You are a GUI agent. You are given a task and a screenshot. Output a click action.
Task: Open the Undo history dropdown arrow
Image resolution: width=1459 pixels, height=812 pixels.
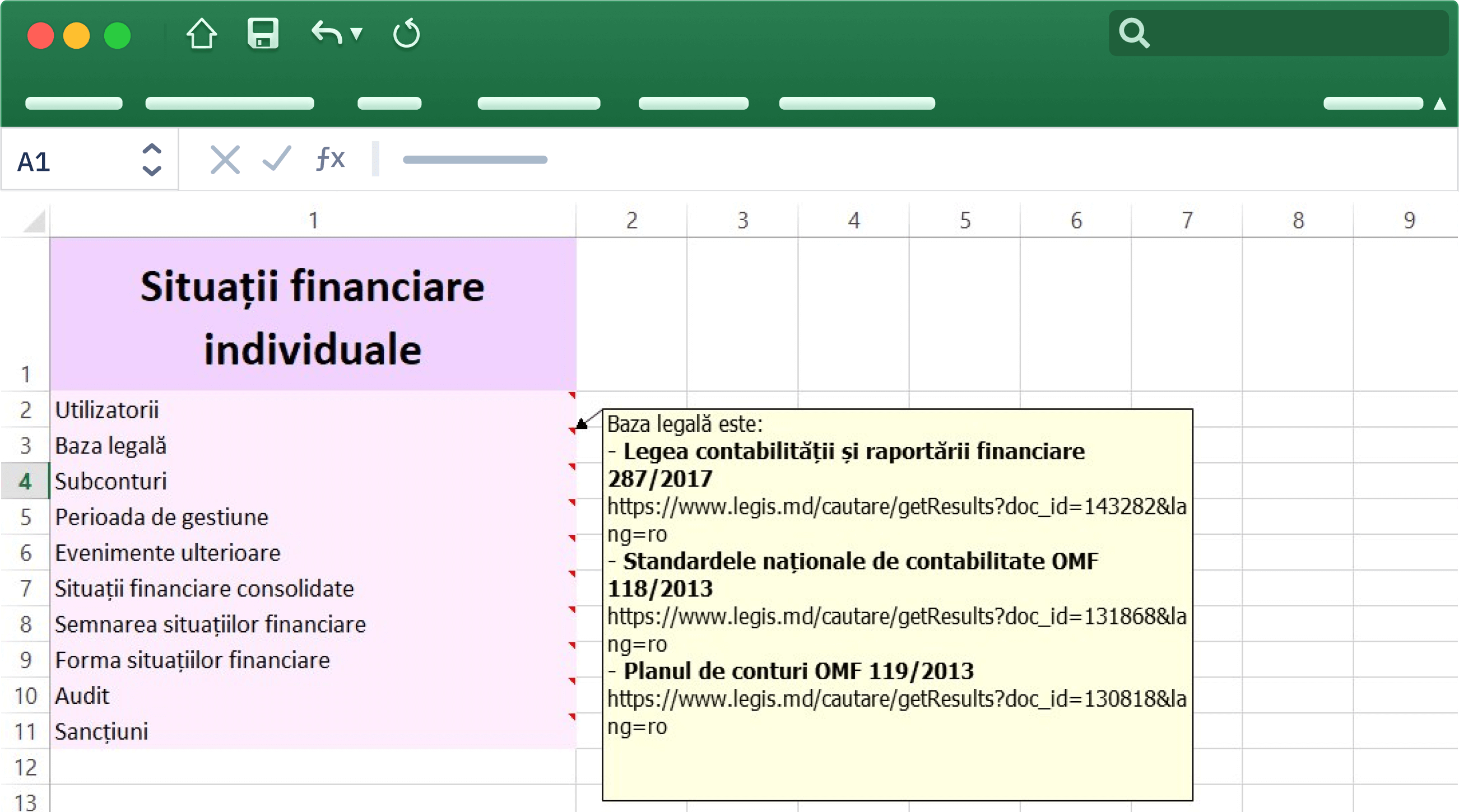click(356, 34)
